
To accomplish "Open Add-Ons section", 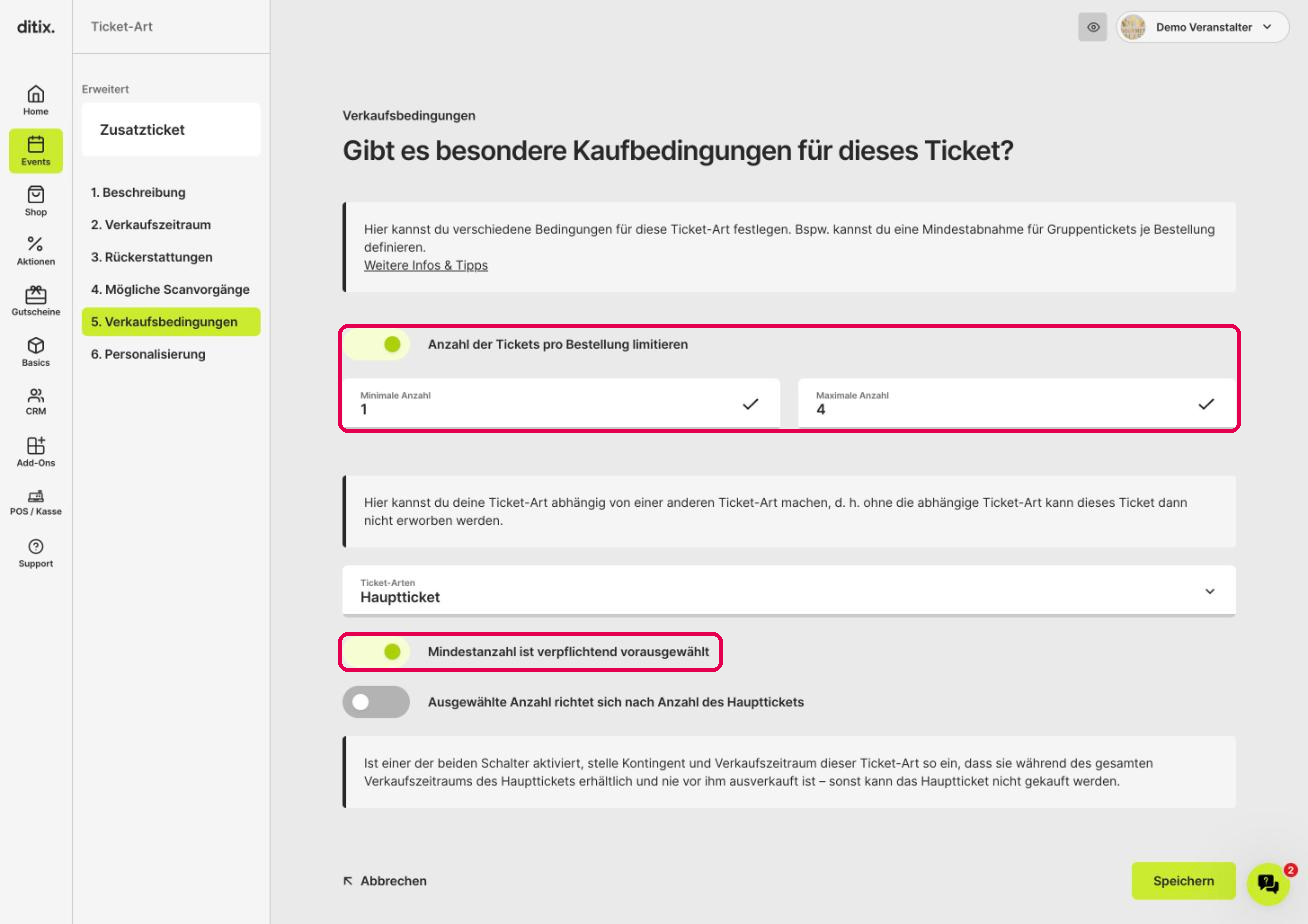I will coord(36,452).
